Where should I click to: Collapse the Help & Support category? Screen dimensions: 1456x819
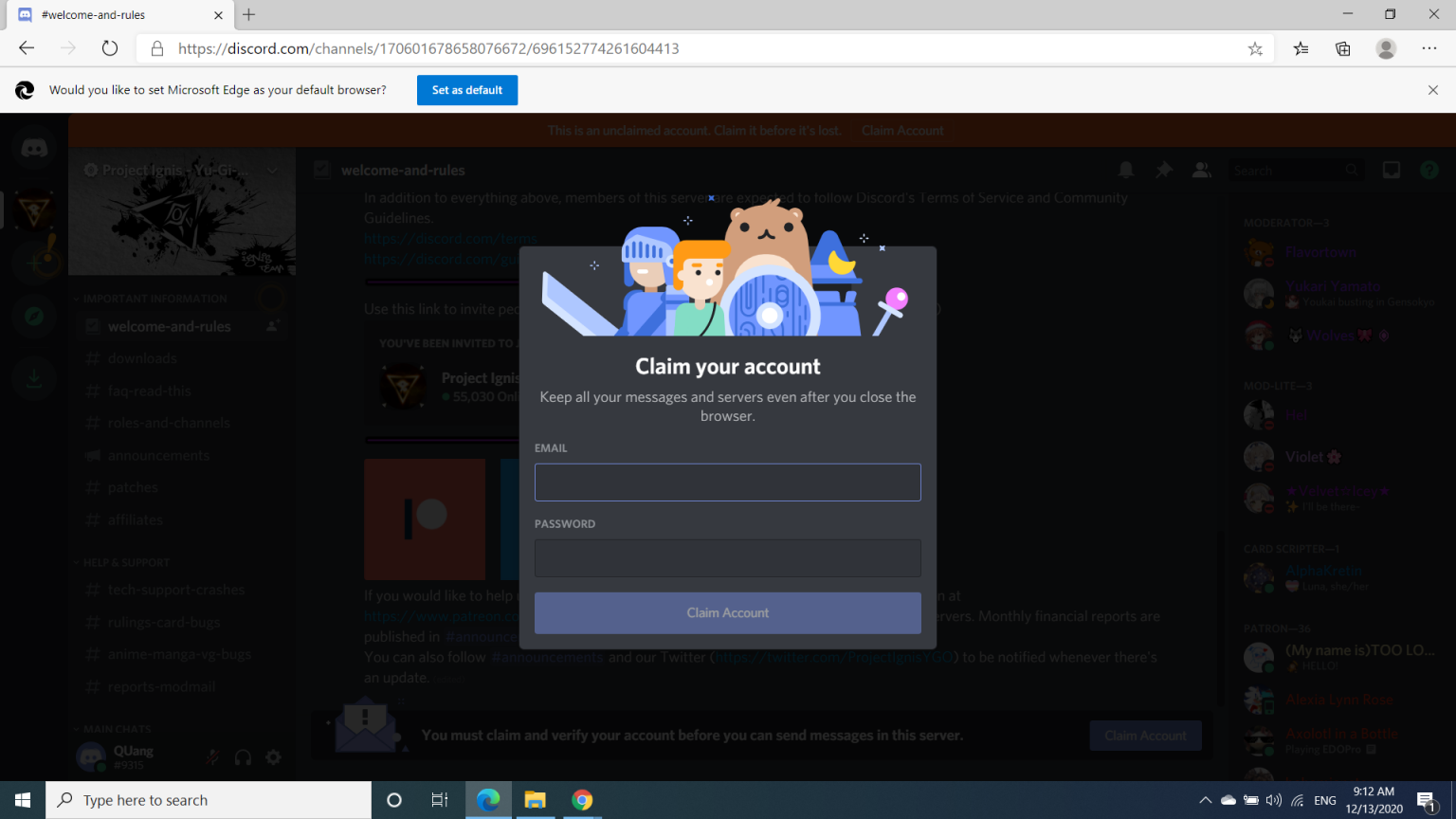[x=126, y=562]
